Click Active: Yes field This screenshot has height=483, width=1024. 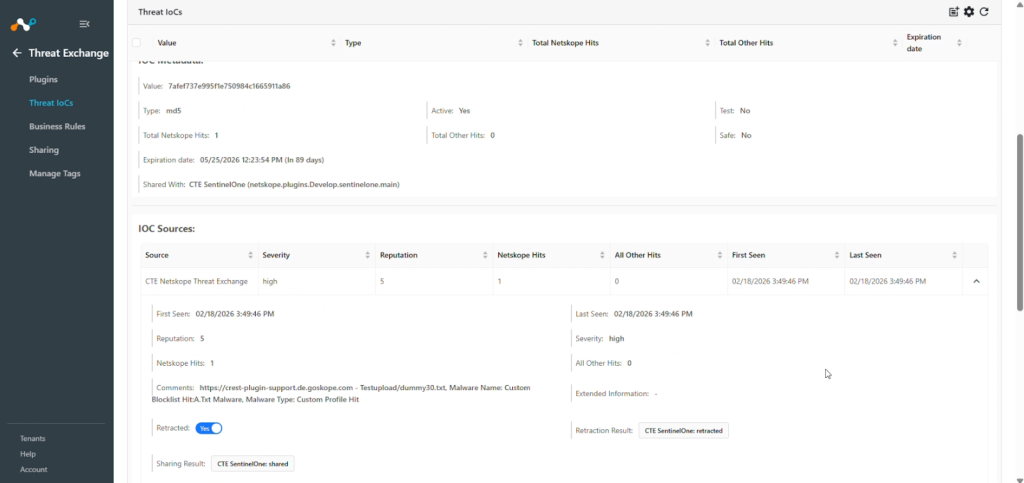point(451,111)
